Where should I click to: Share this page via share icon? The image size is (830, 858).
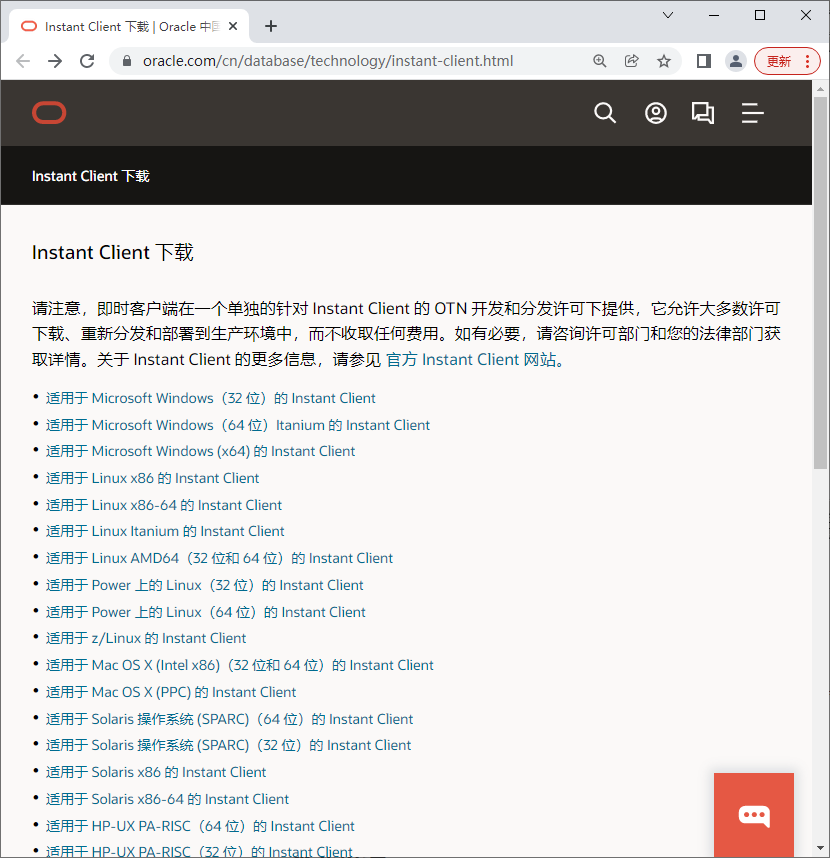pyautogui.click(x=631, y=61)
